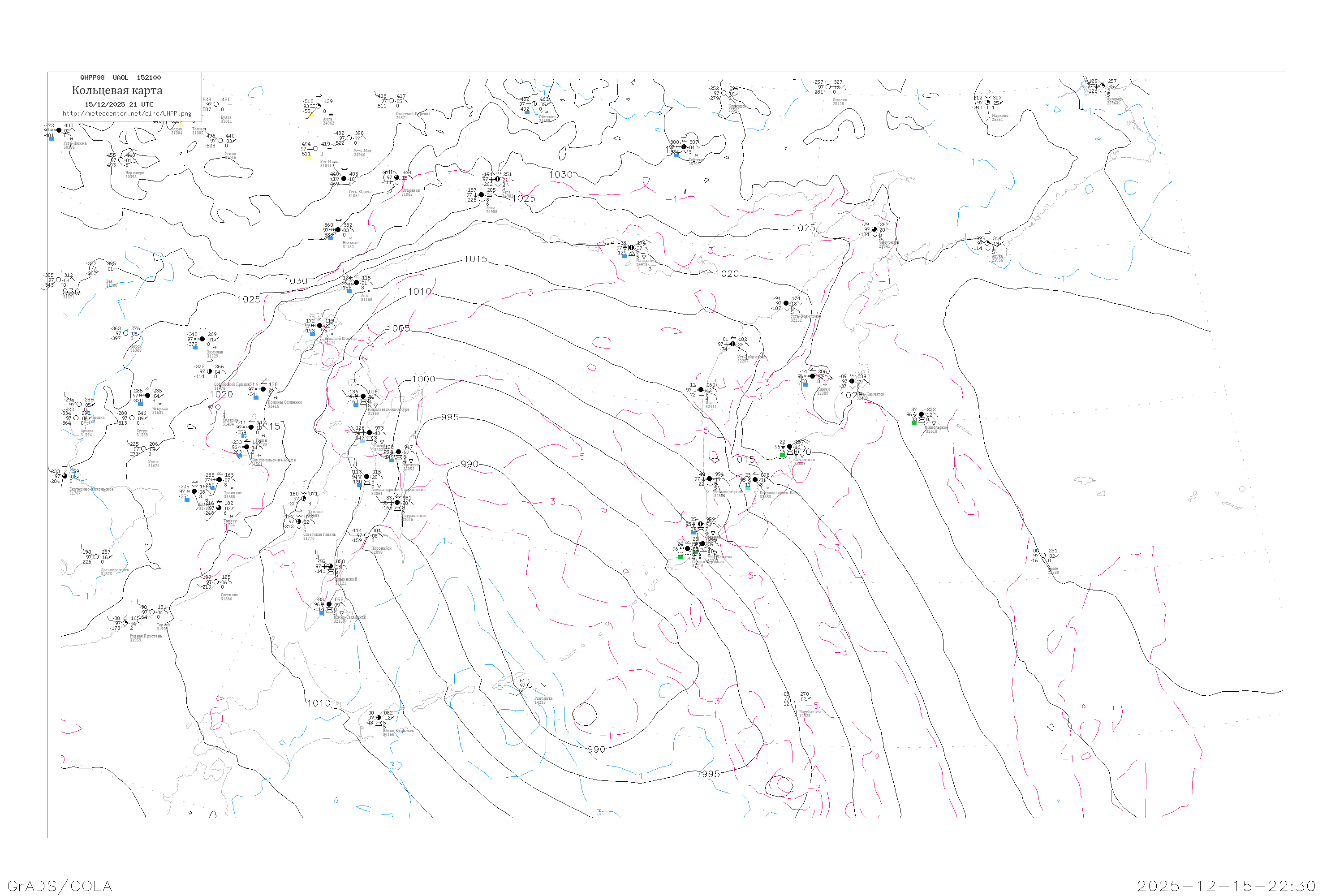Click the Puntijarka open-circle station marker
The image size is (1344, 896).
click(x=530, y=685)
